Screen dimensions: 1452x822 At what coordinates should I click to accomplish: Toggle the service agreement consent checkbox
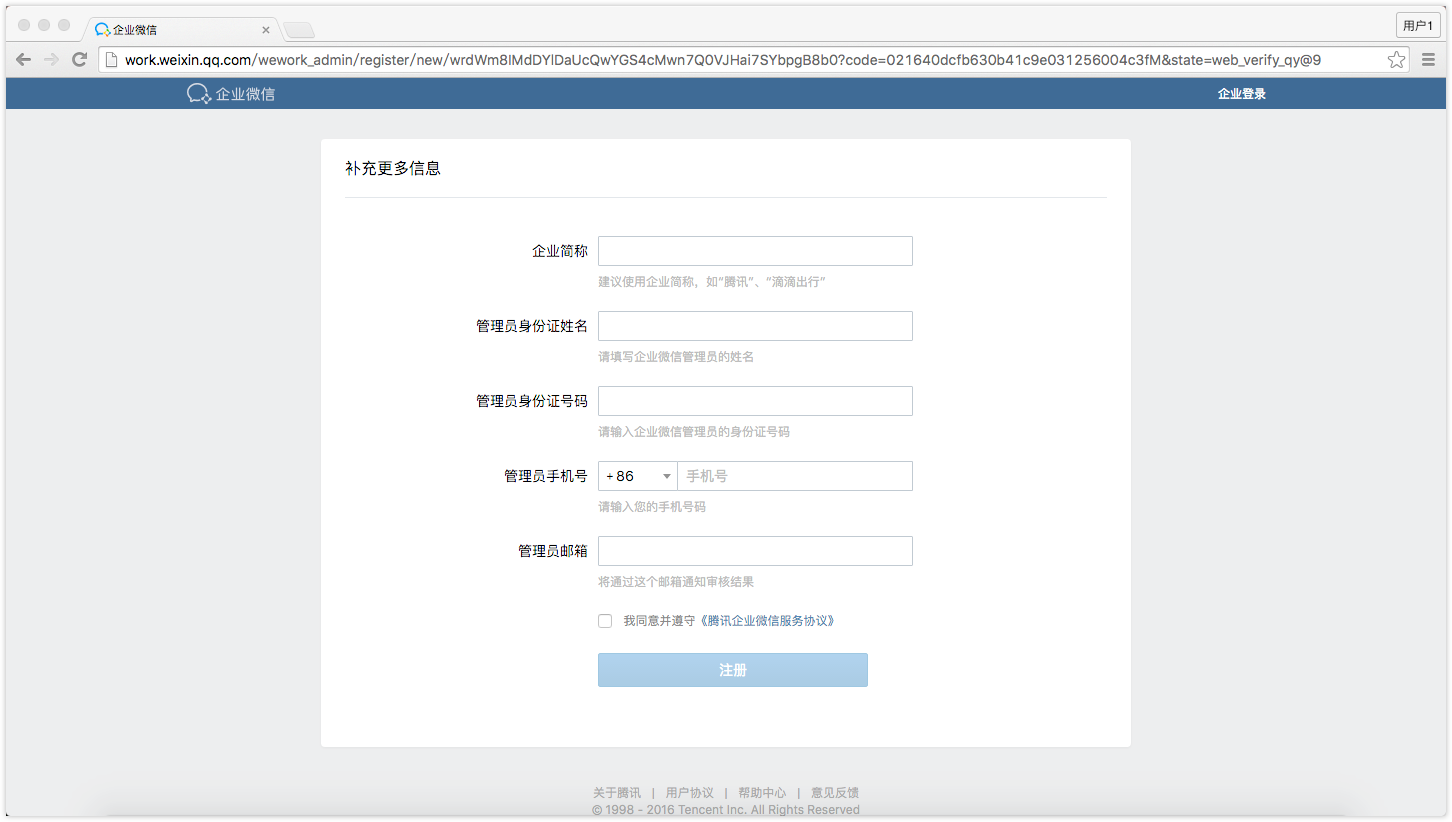pos(605,620)
